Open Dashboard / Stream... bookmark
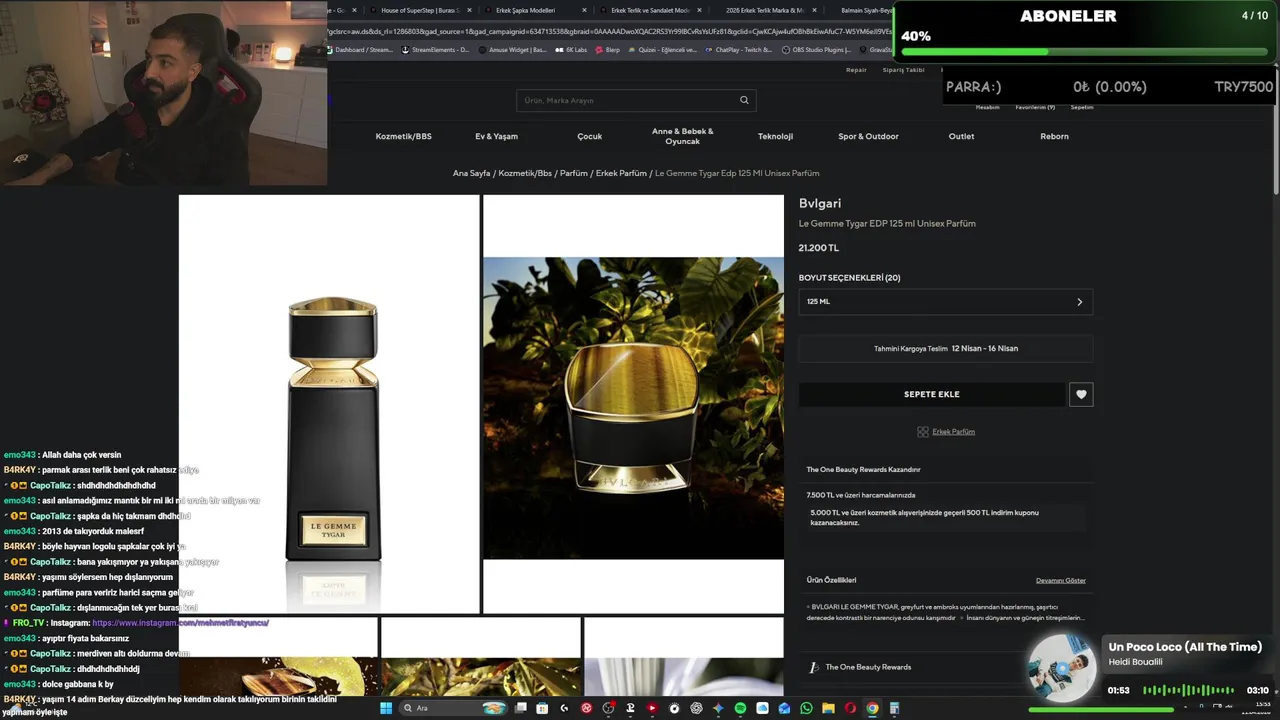 point(359,49)
